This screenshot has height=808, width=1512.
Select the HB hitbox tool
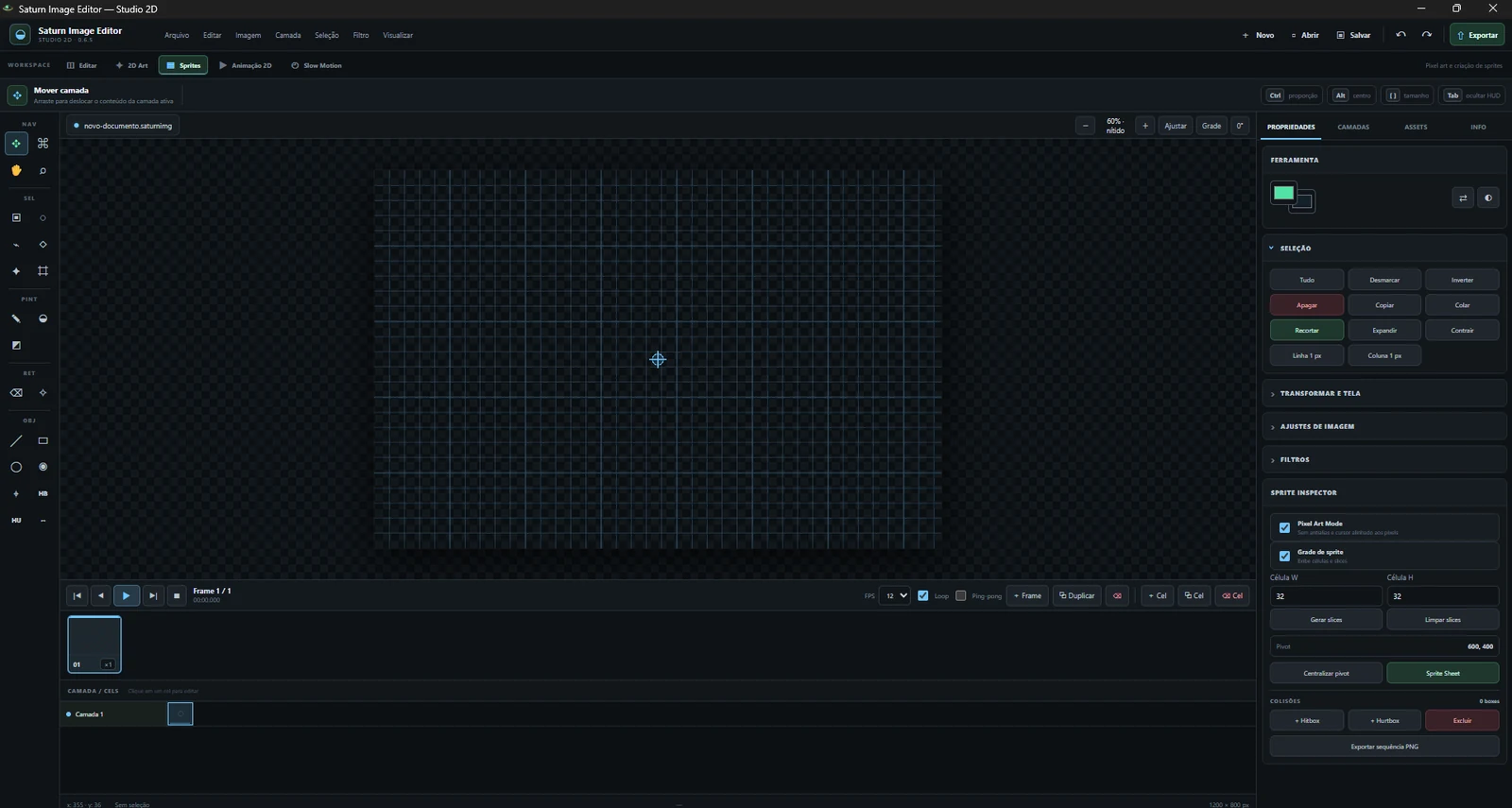(x=43, y=493)
